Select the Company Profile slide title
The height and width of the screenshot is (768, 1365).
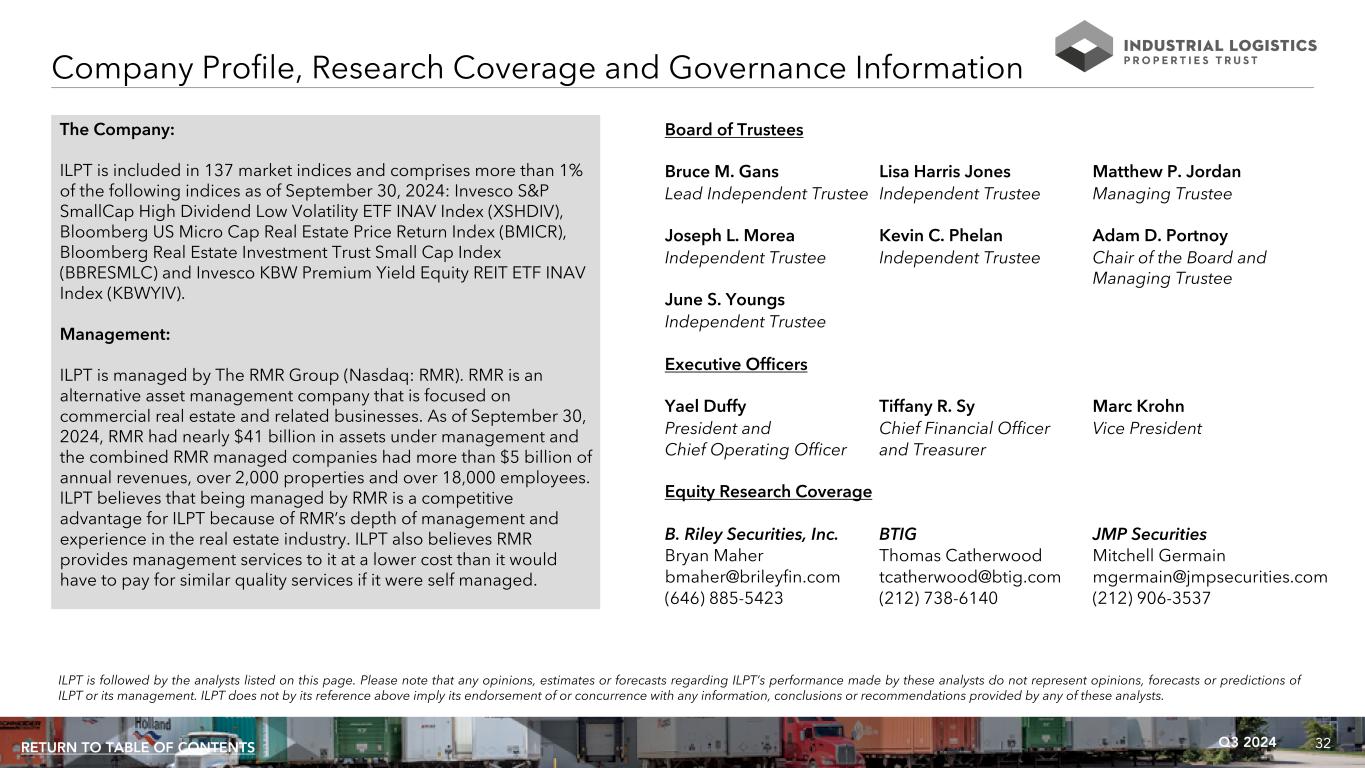[537, 68]
